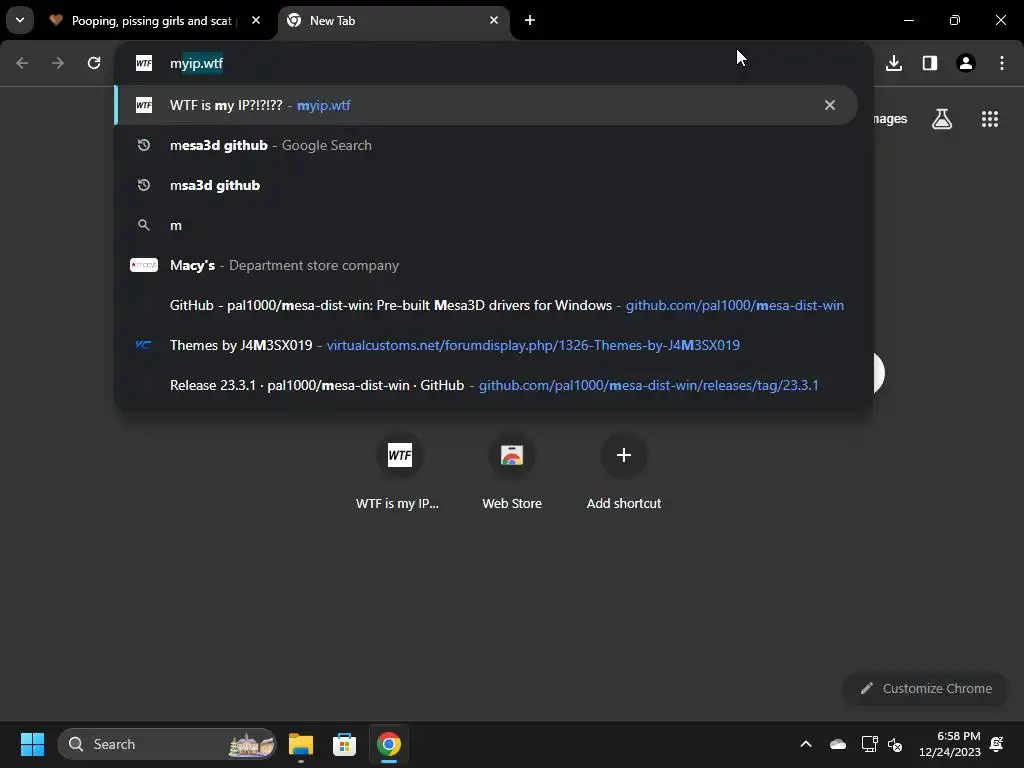Image resolution: width=1024 pixels, height=768 pixels.
Task: Click the network tray icon
Action: 869,744
